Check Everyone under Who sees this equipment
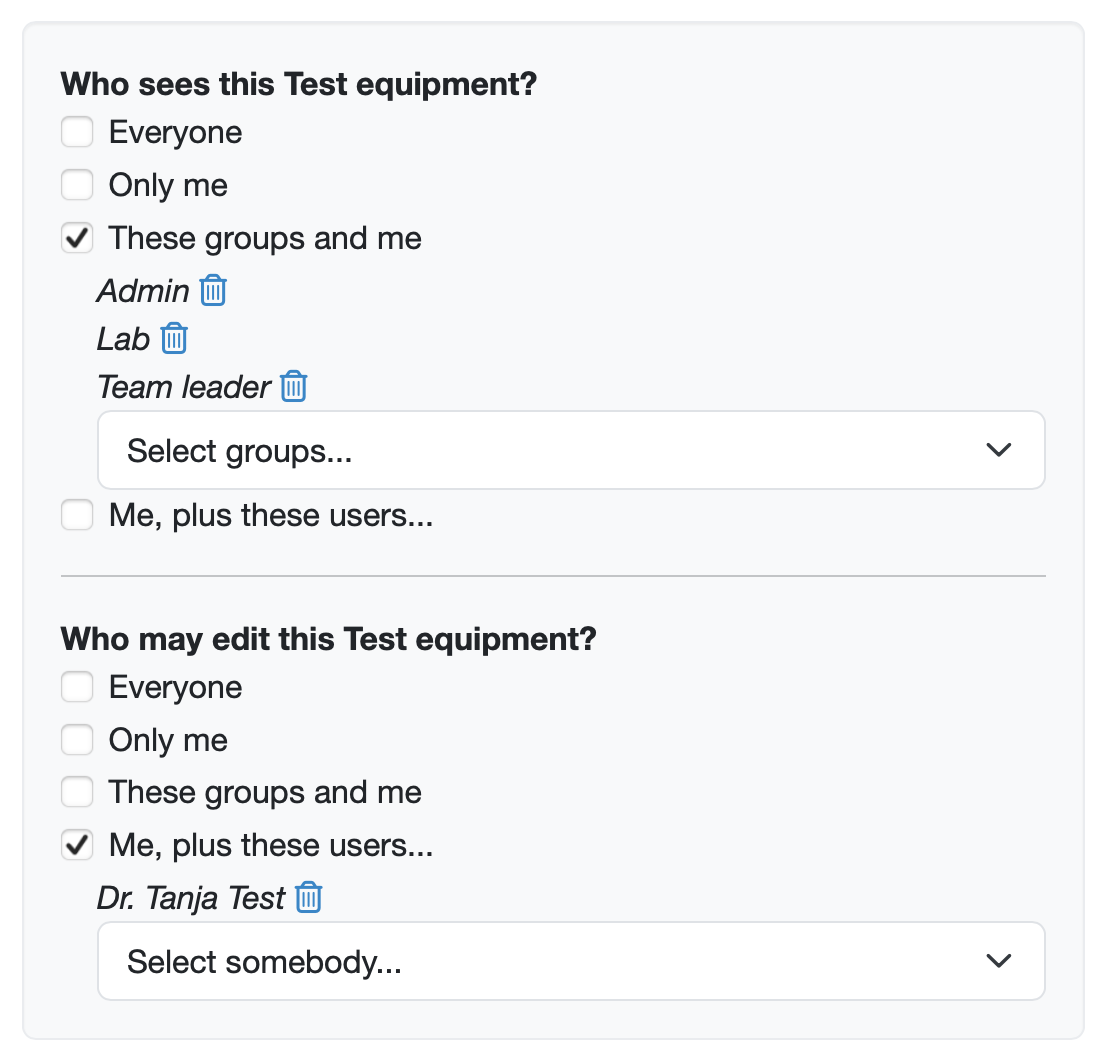The image size is (1108, 1060). coord(77,132)
